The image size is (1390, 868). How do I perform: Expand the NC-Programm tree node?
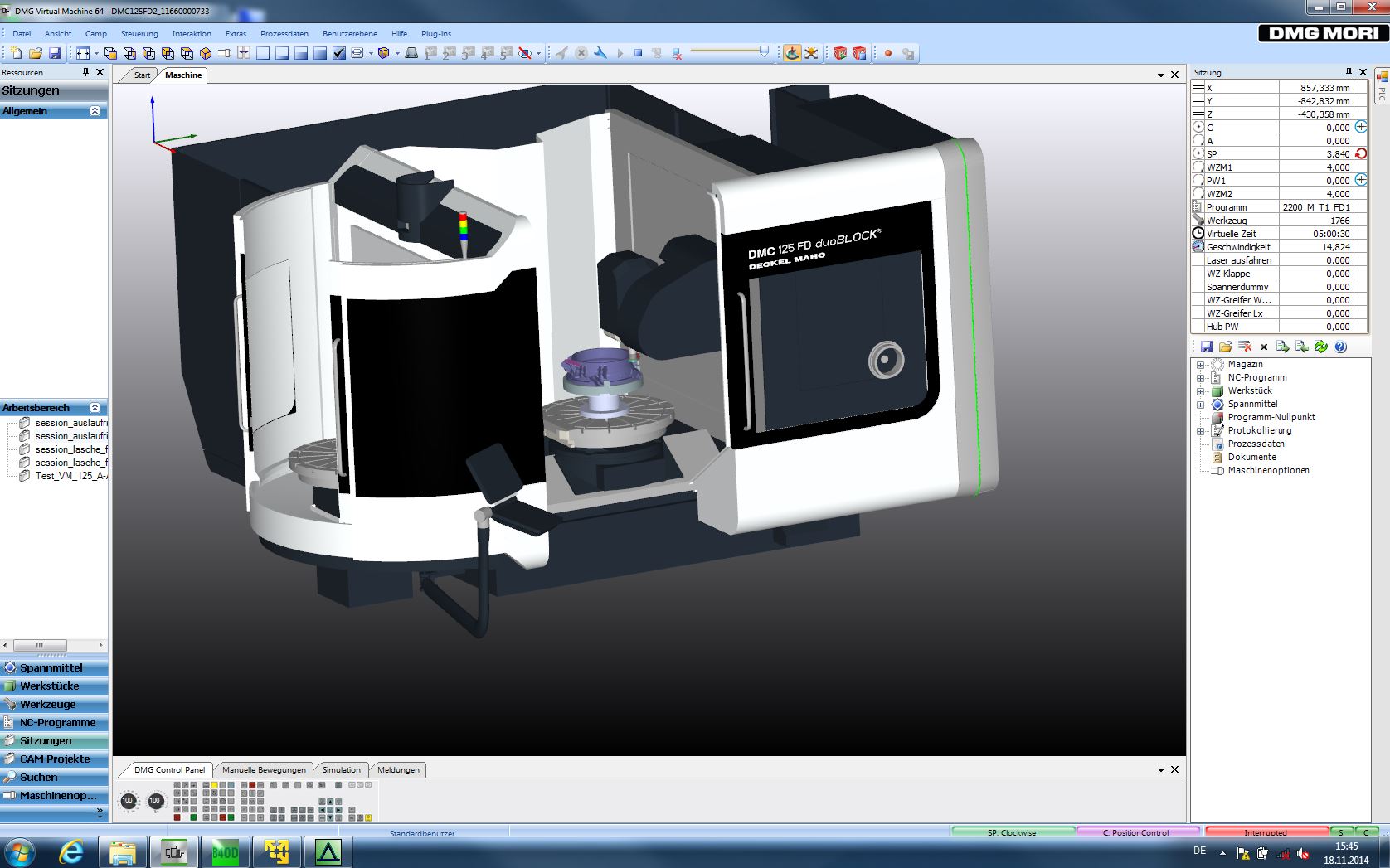click(x=1200, y=377)
